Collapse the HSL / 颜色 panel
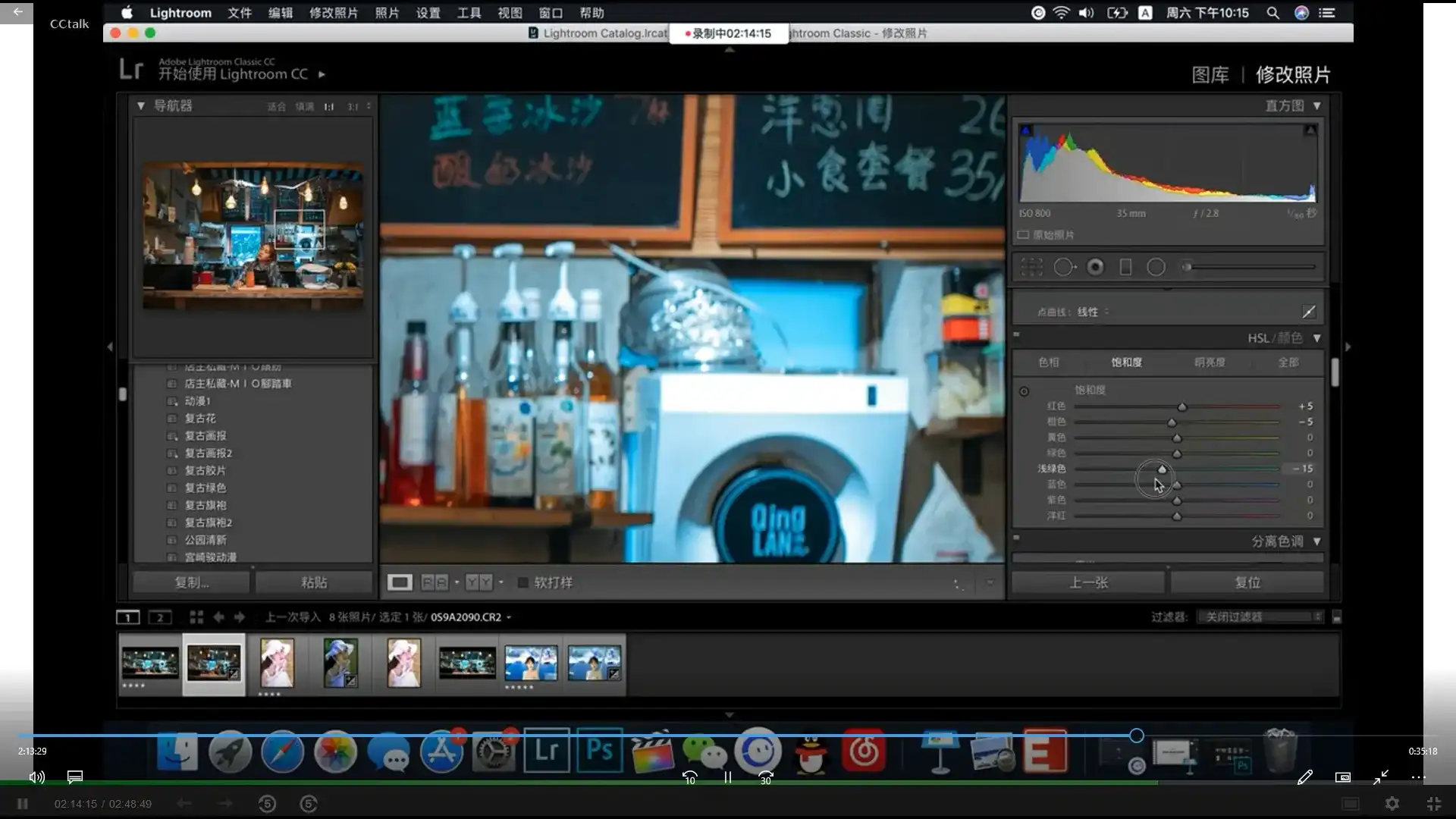The image size is (1456, 819). 1317,338
